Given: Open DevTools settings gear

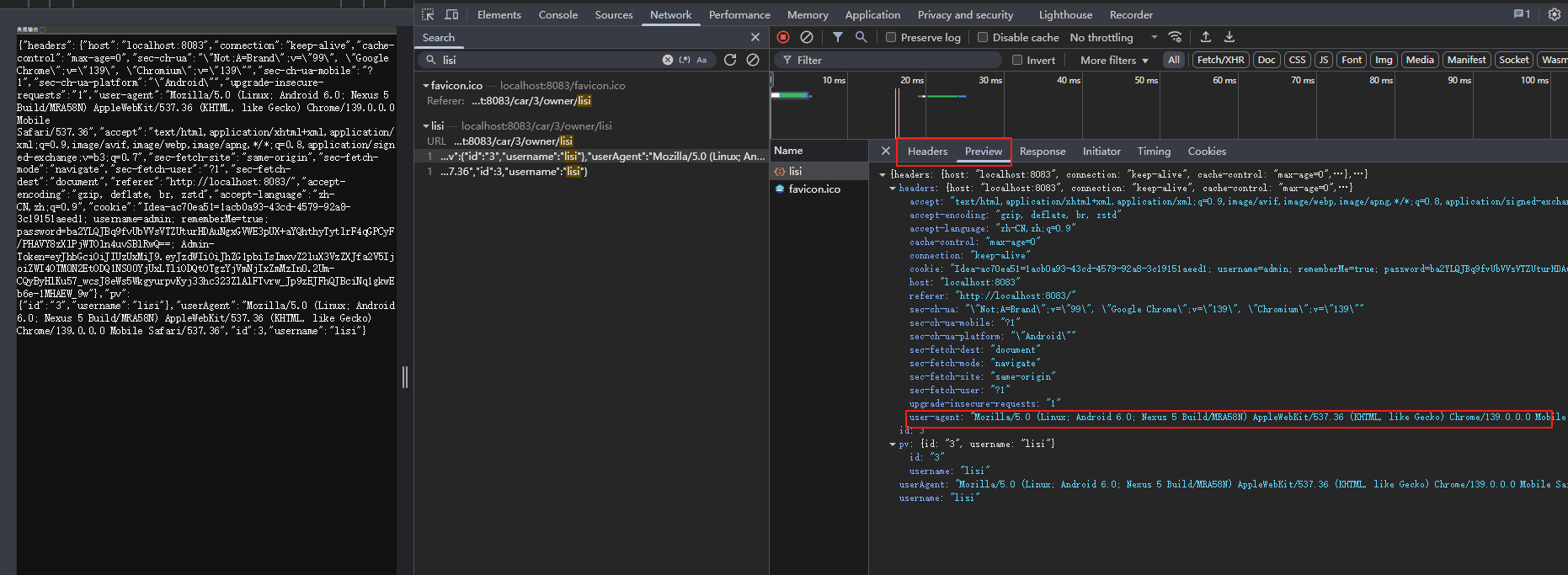Looking at the screenshot, I should [1555, 14].
